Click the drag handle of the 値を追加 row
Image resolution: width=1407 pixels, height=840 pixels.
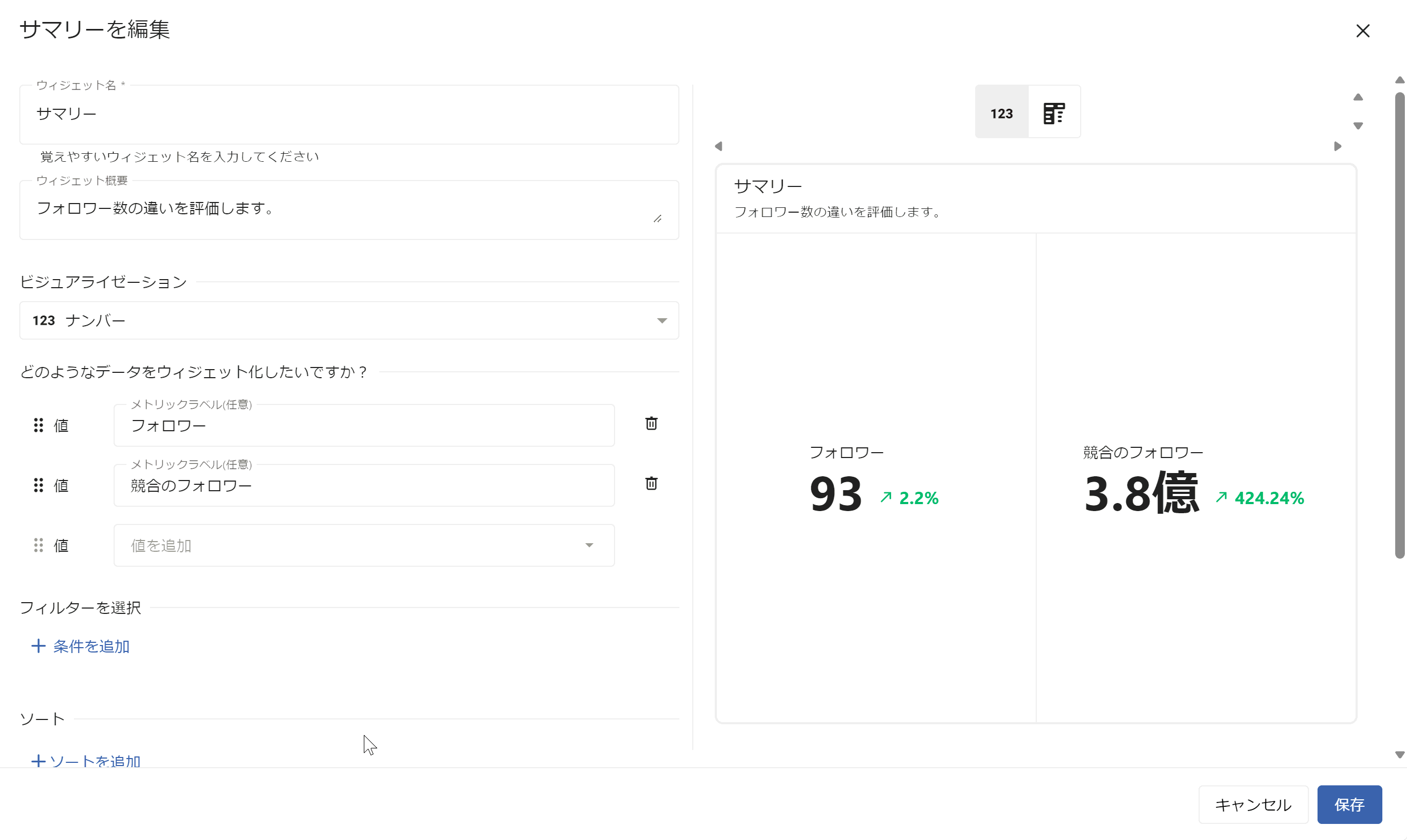(39, 545)
